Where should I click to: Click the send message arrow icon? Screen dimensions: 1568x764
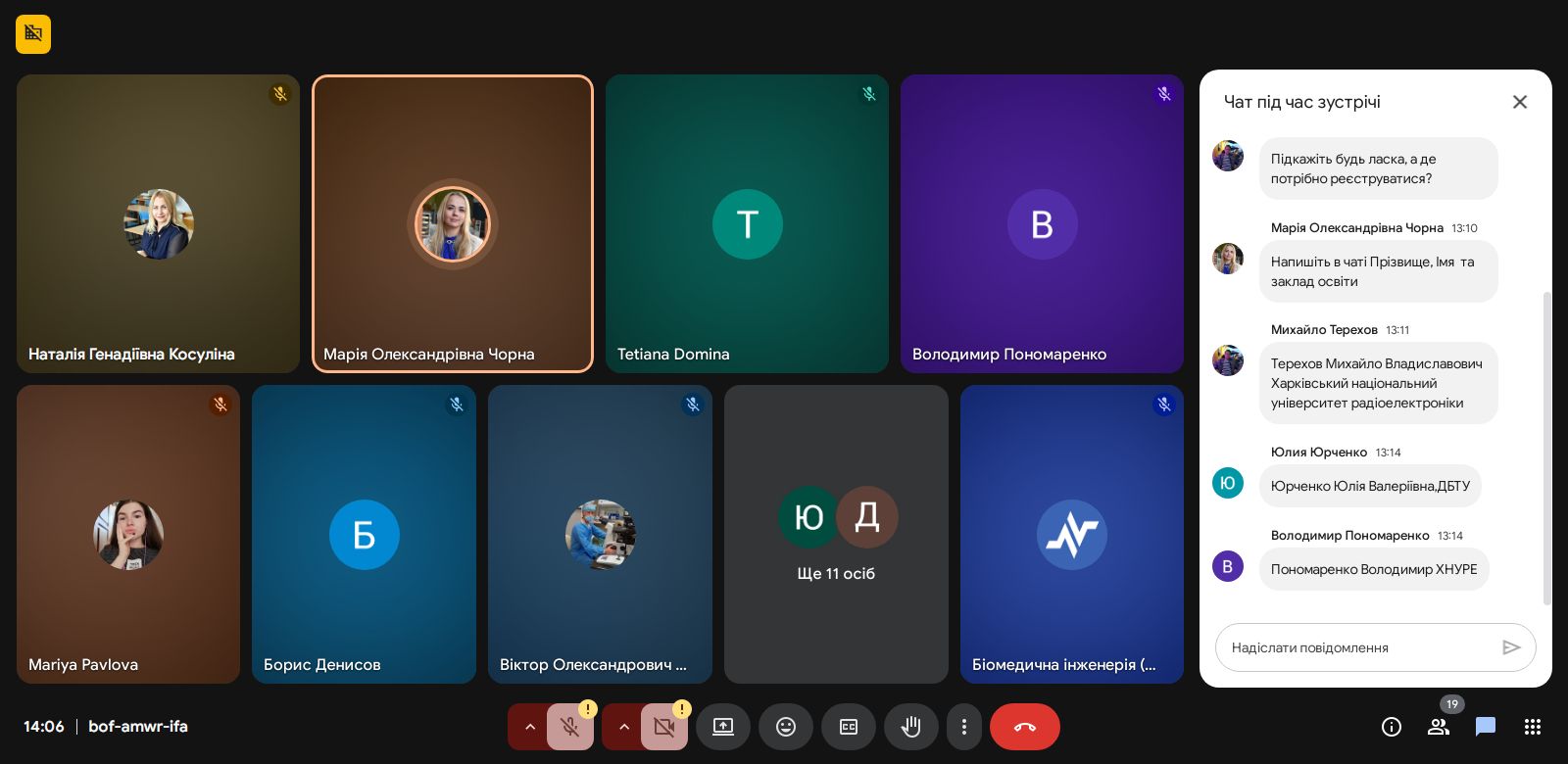1511,647
